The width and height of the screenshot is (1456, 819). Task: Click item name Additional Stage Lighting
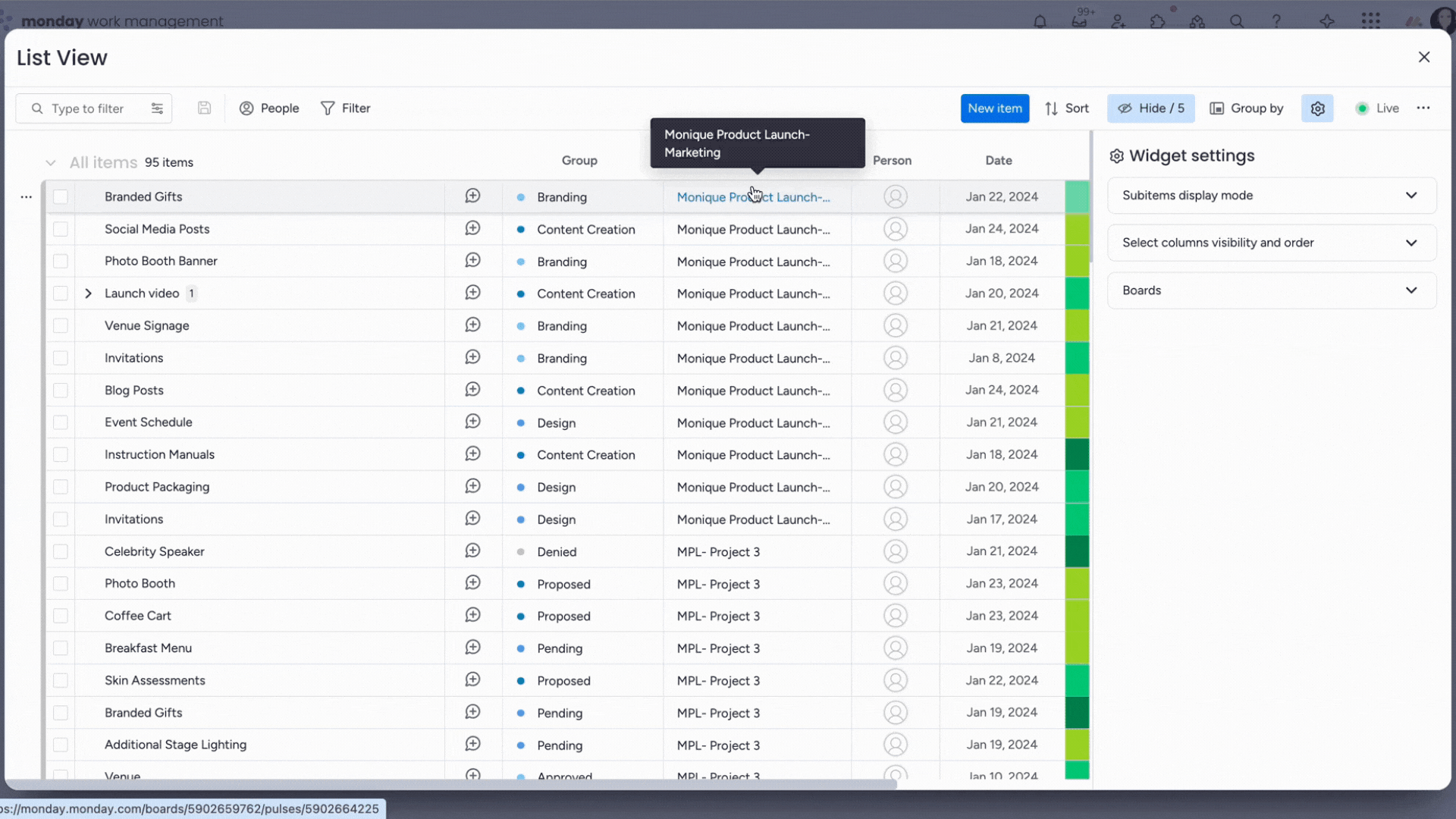coord(175,745)
